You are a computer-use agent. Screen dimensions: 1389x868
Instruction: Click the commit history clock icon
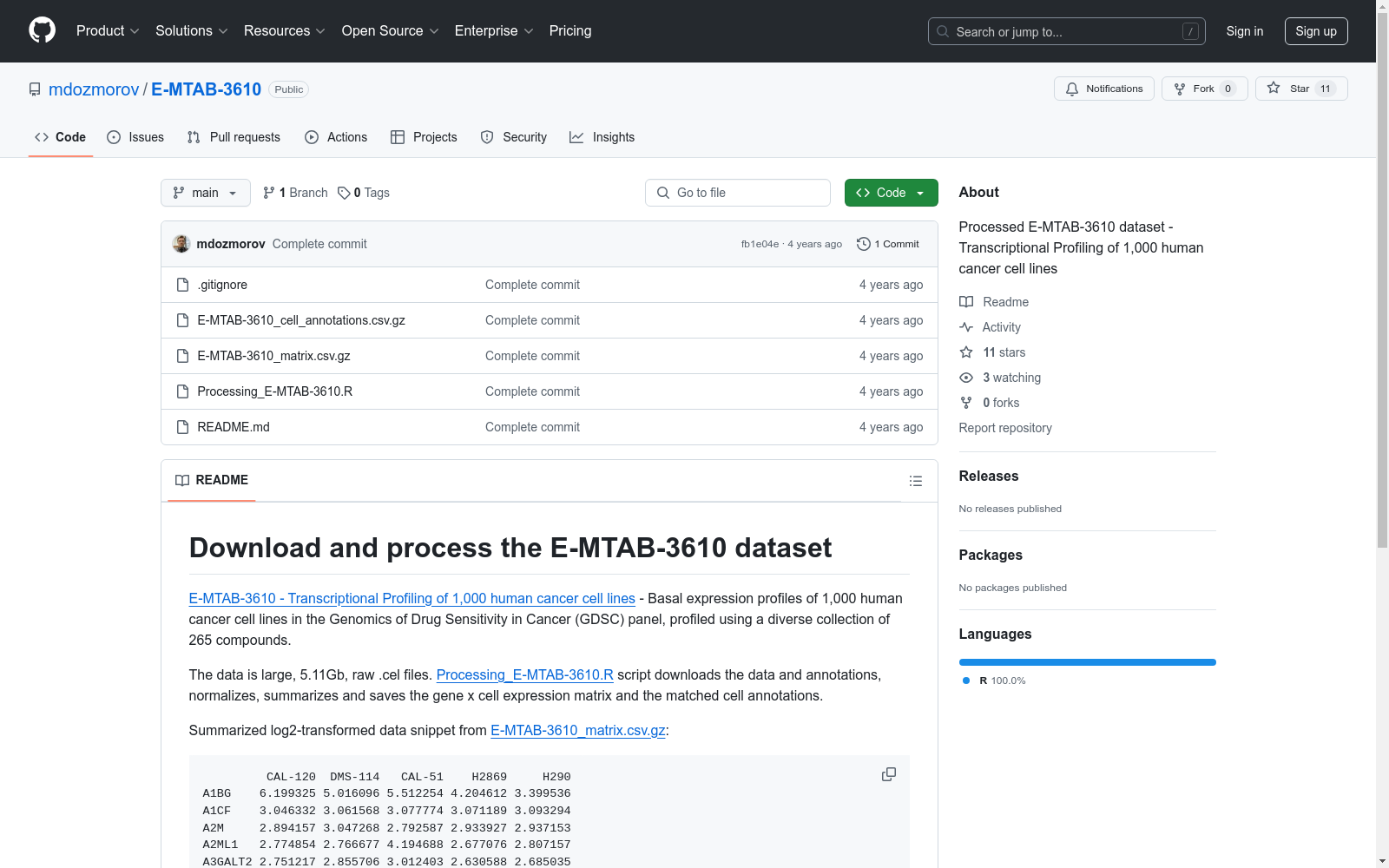864,244
